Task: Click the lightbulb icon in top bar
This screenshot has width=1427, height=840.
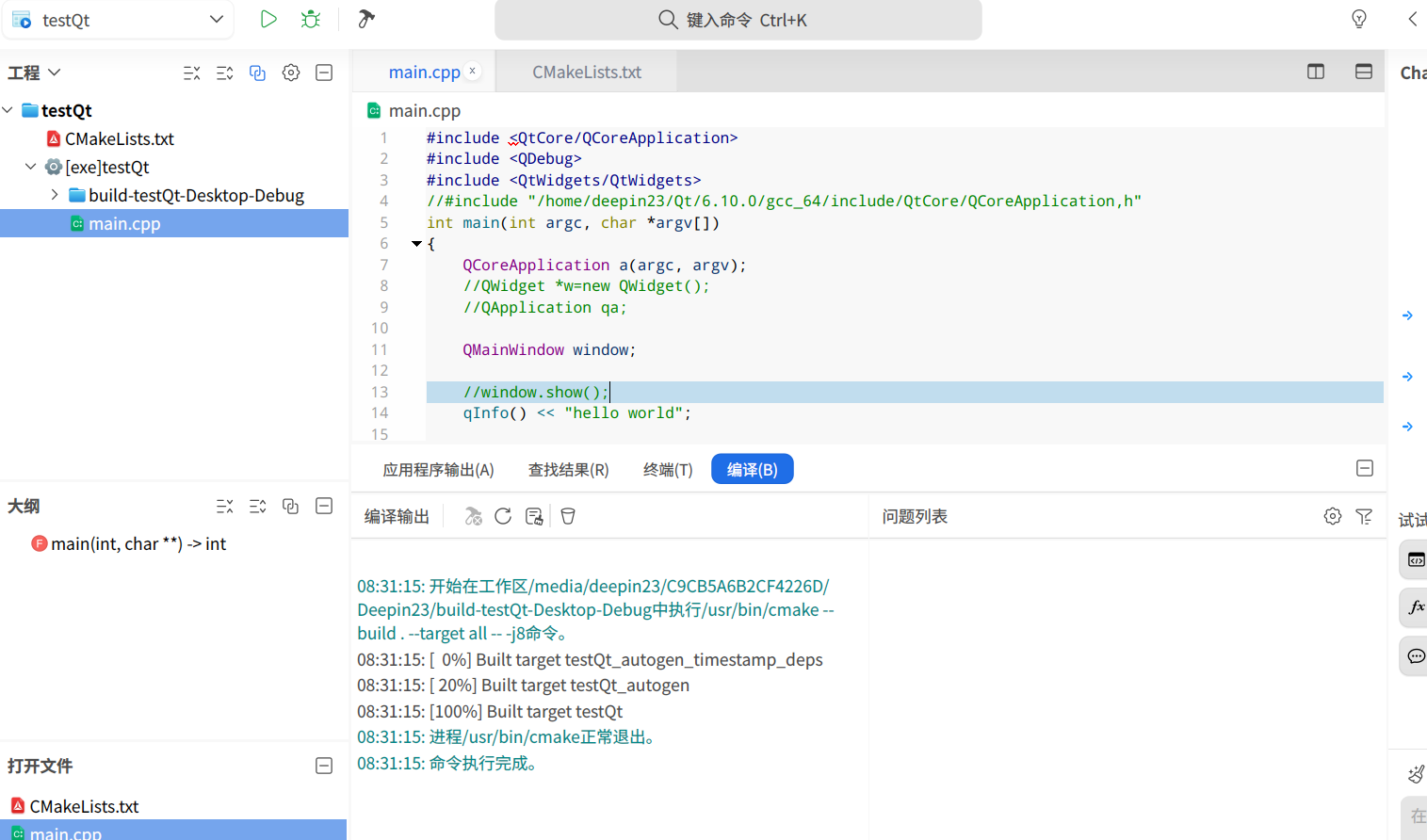Action: (x=1359, y=19)
